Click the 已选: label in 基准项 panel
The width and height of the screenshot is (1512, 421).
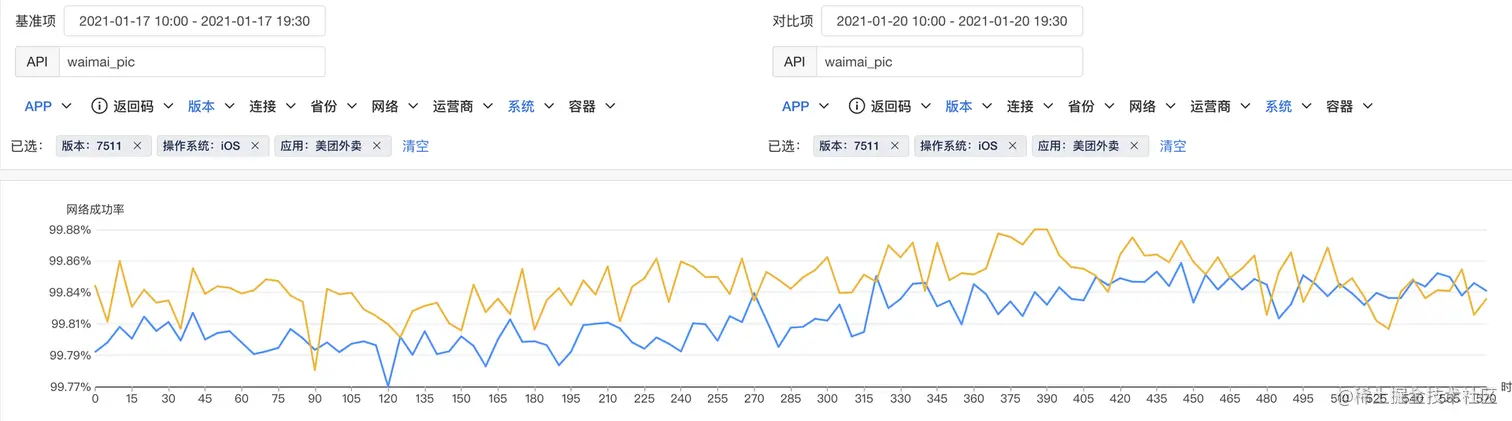27,146
